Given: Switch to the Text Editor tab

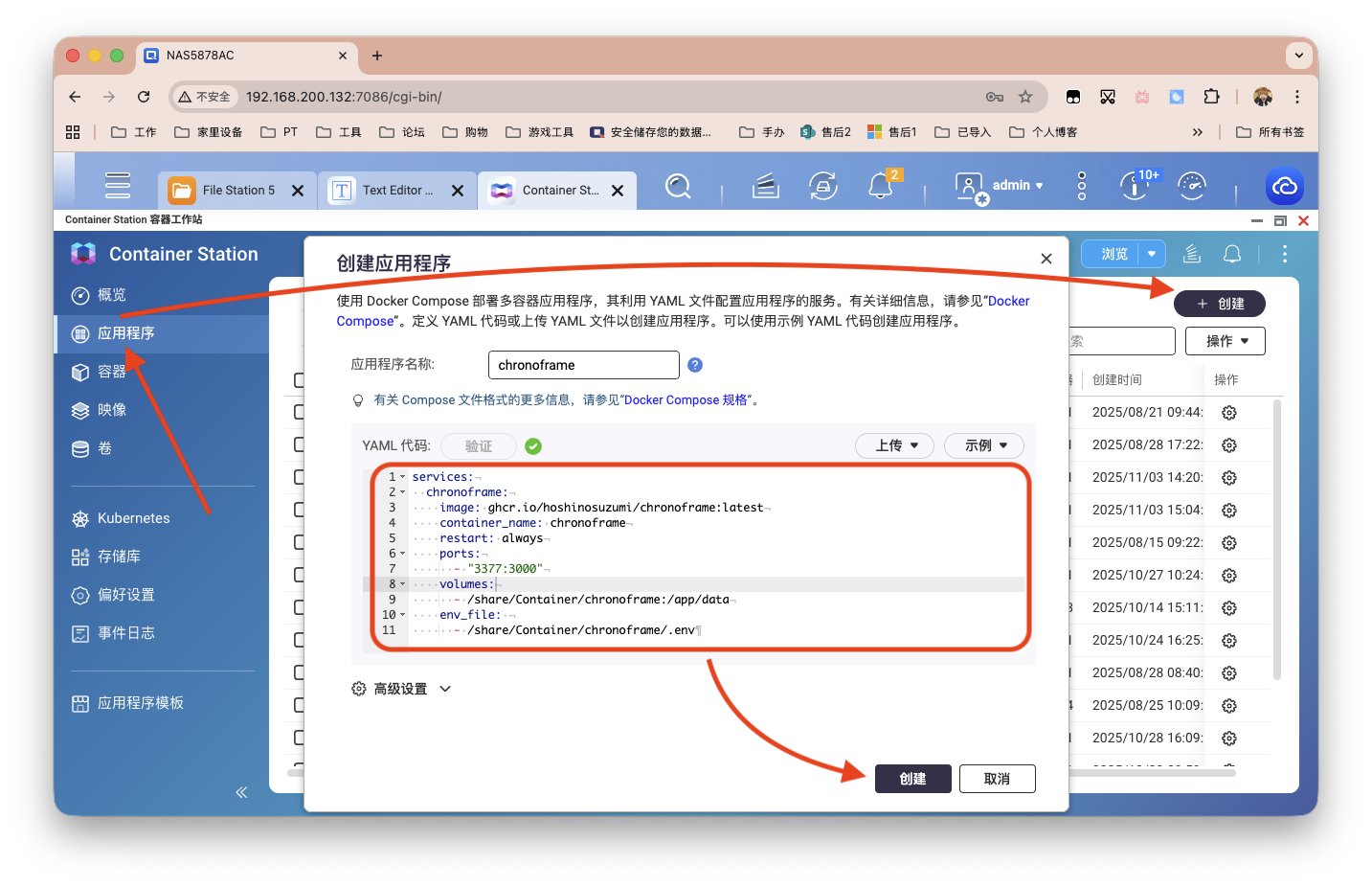Looking at the screenshot, I should point(393,190).
